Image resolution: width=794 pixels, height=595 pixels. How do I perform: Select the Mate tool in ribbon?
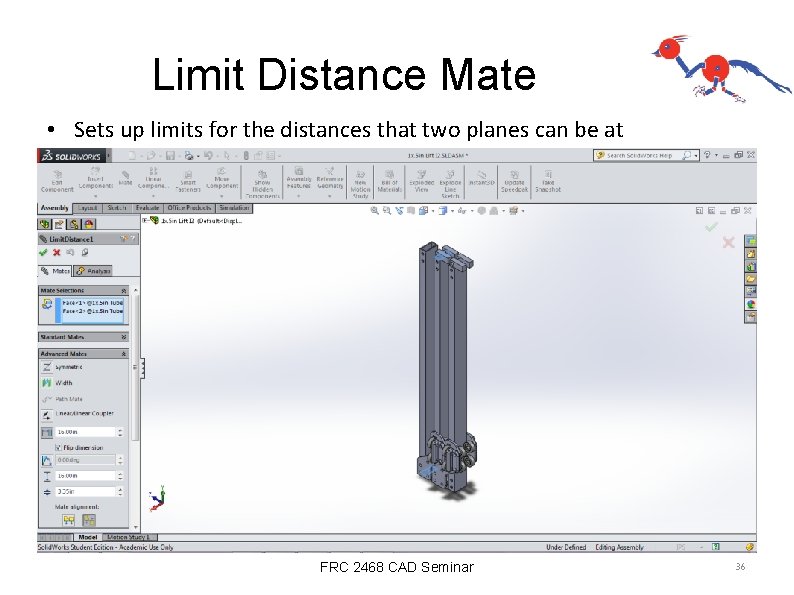coord(125,178)
